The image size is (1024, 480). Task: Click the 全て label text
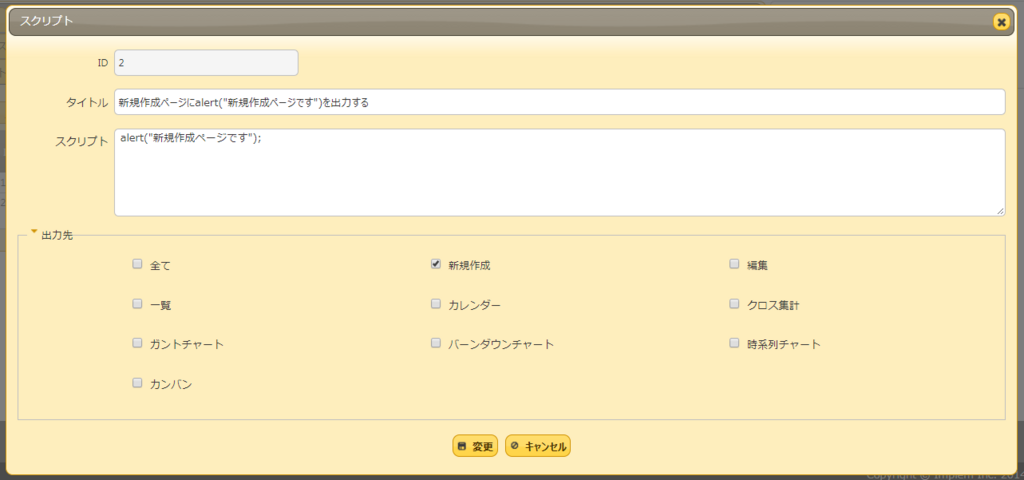pyautogui.click(x=161, y=266)
